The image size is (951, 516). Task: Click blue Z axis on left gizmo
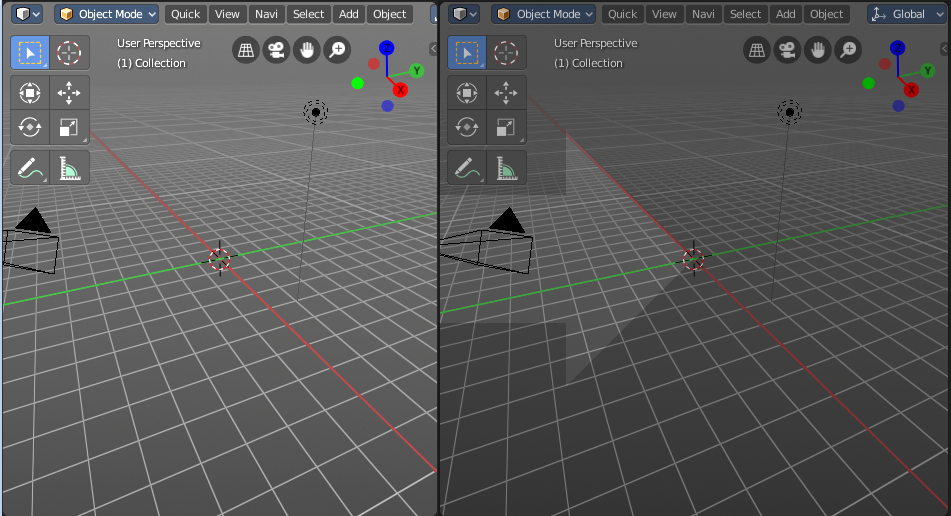point(386,48)
